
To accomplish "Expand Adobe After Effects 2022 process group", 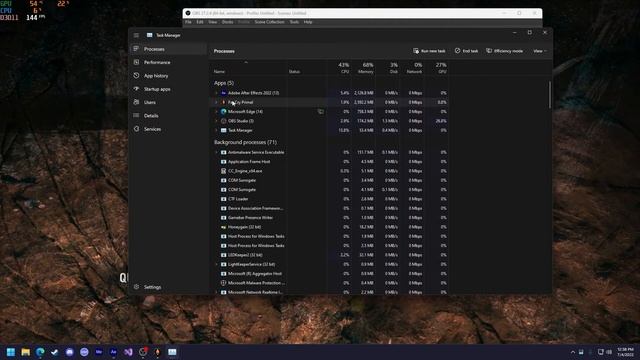I will coord(216,93).
